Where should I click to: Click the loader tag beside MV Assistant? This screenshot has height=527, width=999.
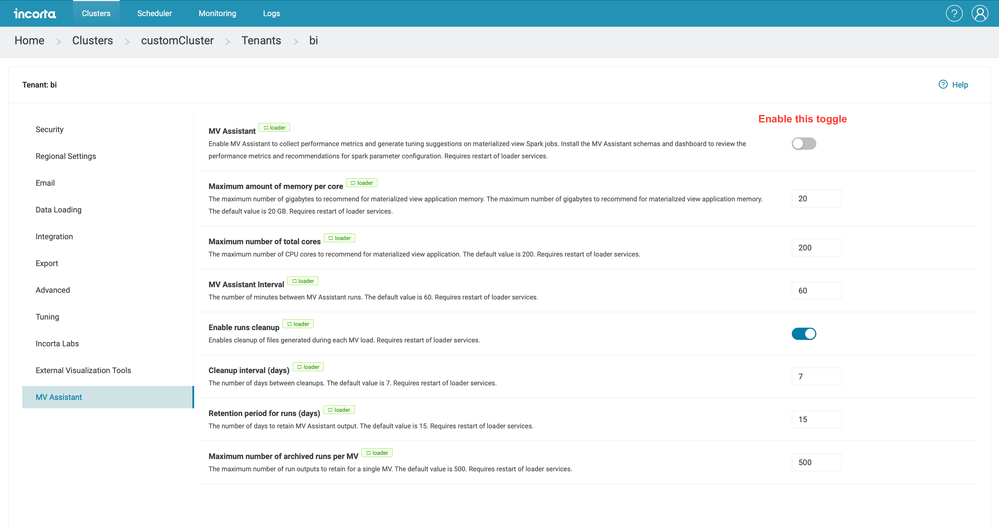point(274,128)
